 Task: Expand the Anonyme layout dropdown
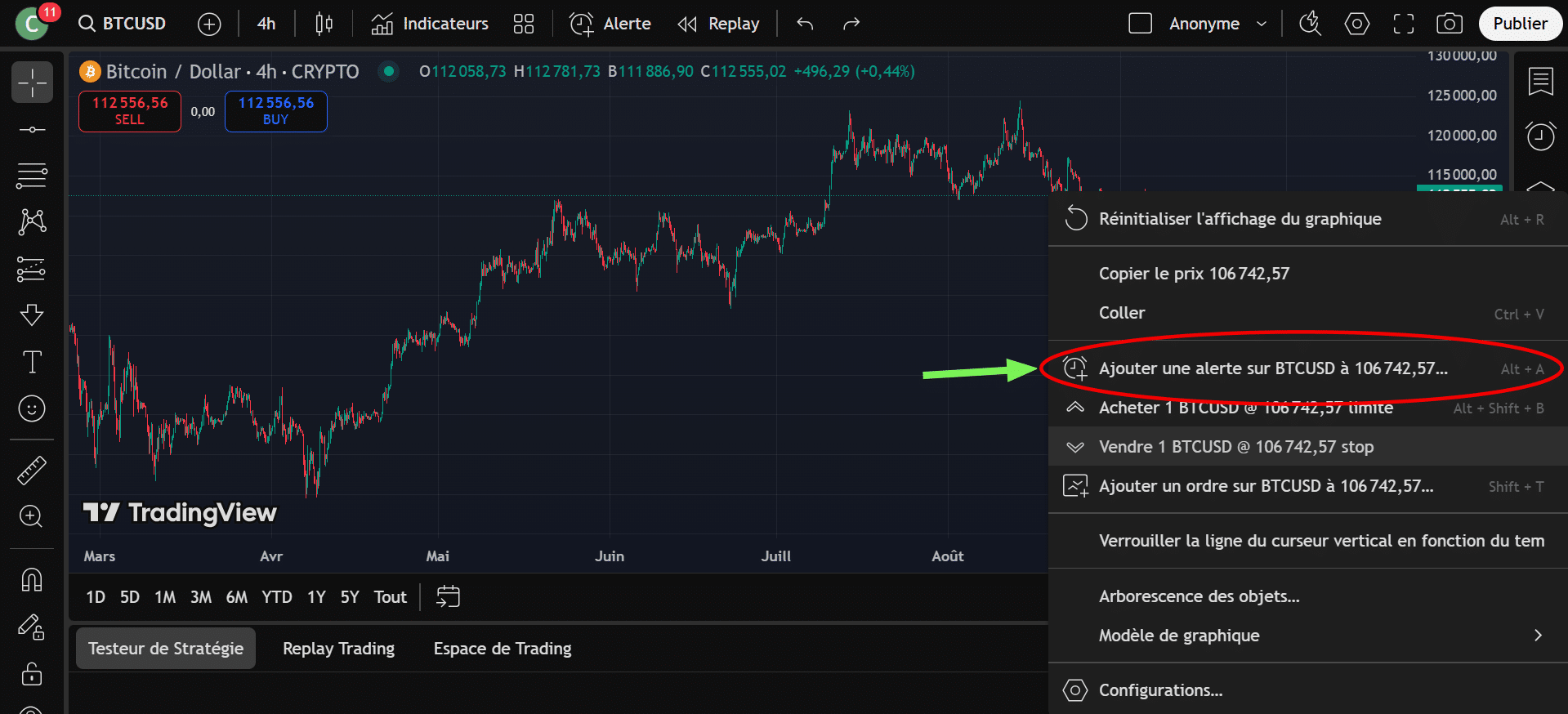[1261, 24]
